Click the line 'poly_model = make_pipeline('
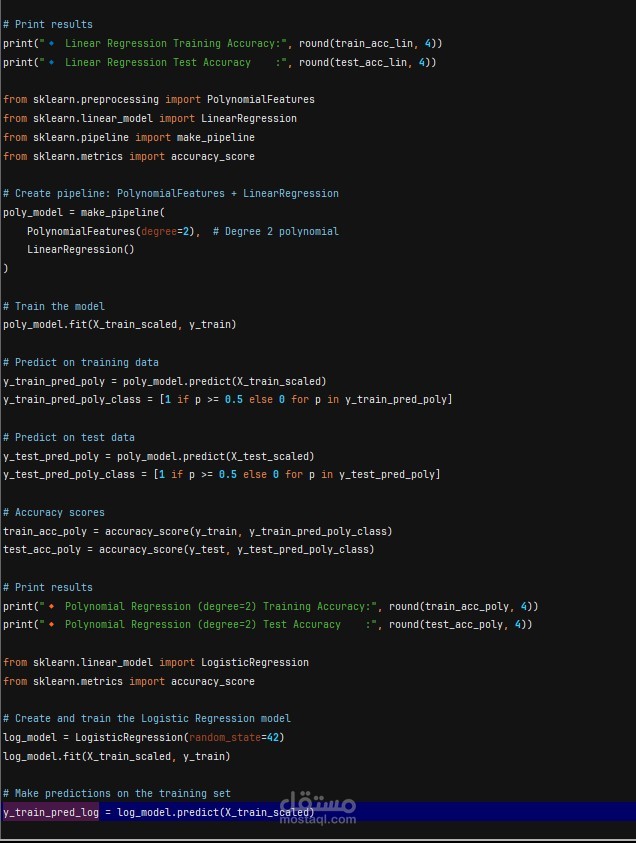636x843 pixels. click(84, 212)
